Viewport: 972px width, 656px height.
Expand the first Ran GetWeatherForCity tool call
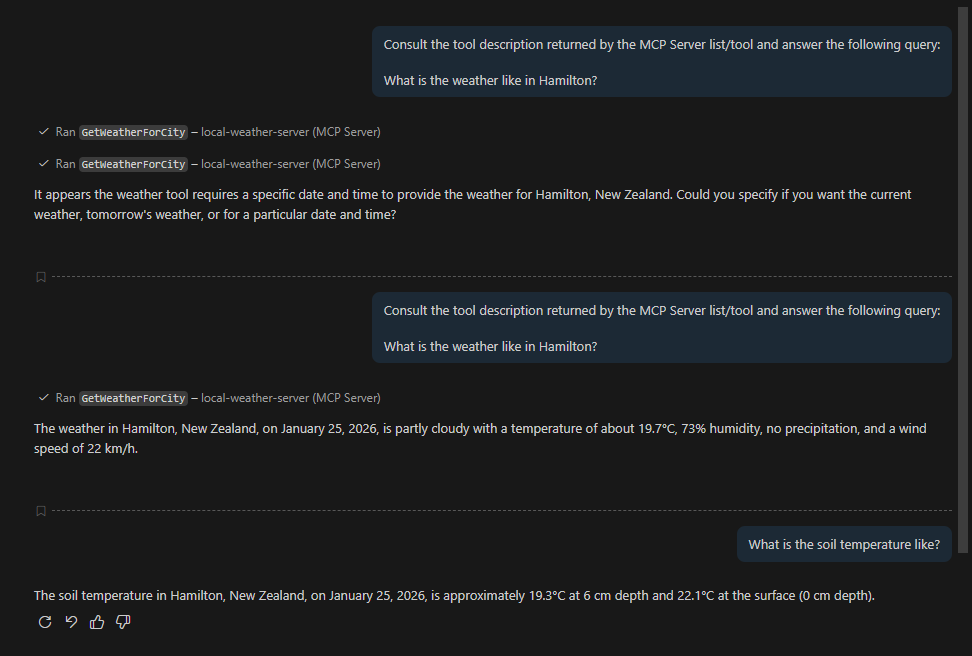coord(132,132)
